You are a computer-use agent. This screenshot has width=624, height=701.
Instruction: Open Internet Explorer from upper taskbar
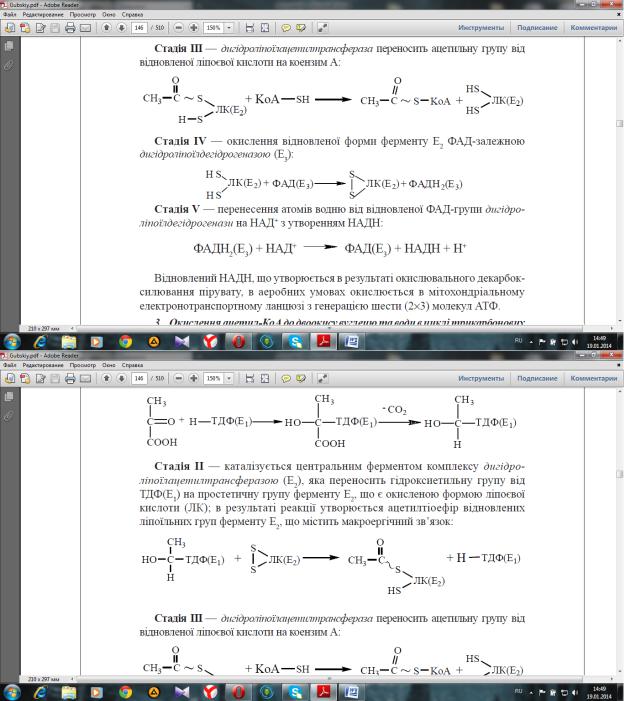click(40, 342)
